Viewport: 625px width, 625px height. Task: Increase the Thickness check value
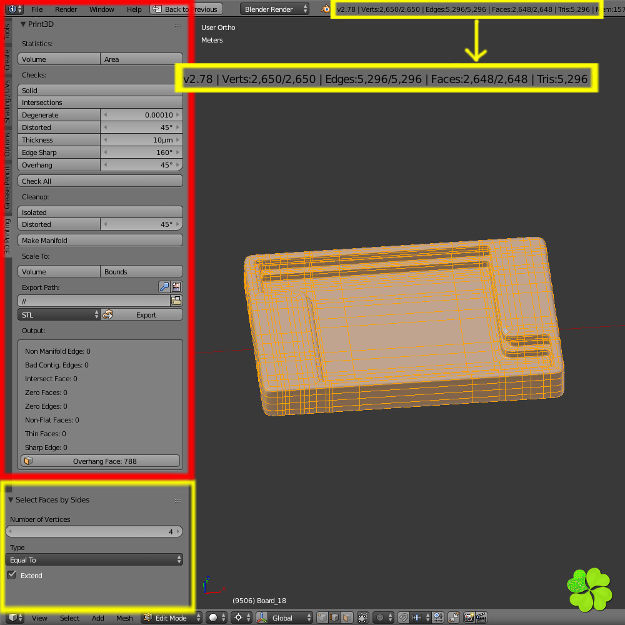coord(178,140)
